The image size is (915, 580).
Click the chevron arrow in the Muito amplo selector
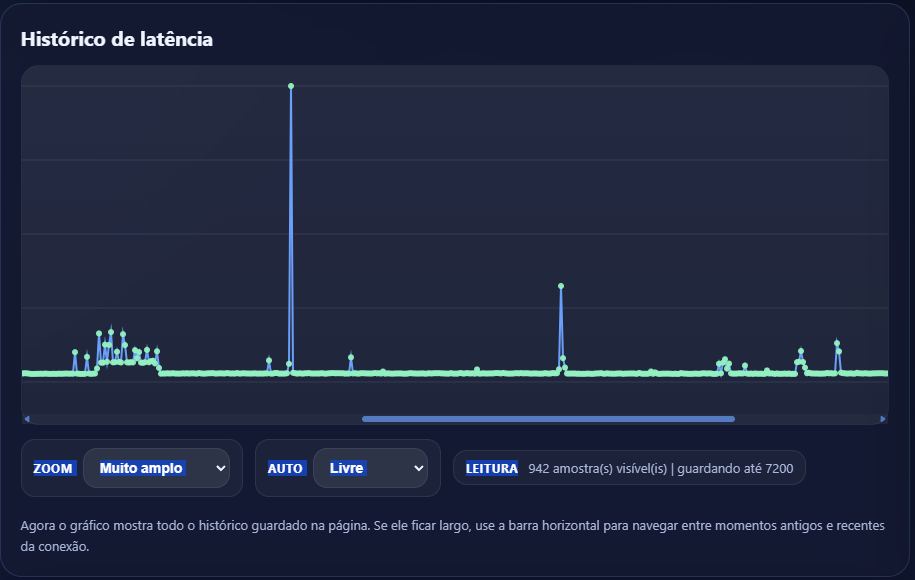point(221,468)
